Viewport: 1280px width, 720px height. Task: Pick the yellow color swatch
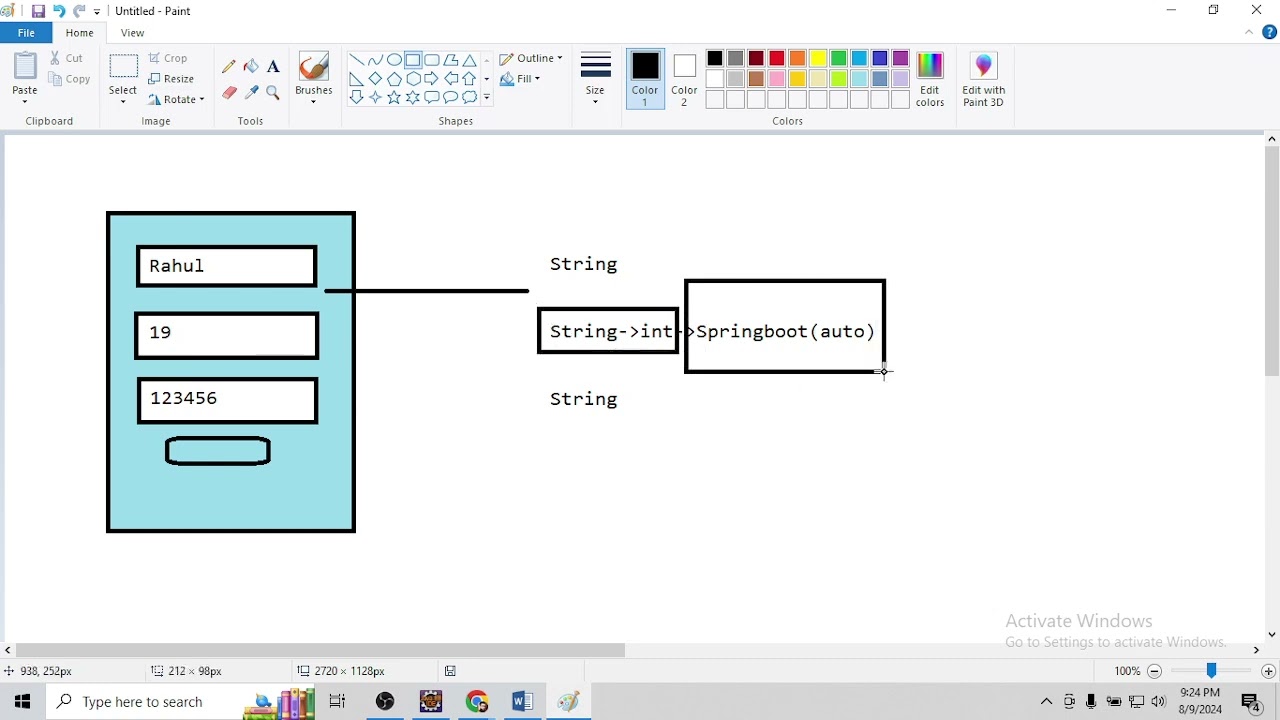click(818, 58)
